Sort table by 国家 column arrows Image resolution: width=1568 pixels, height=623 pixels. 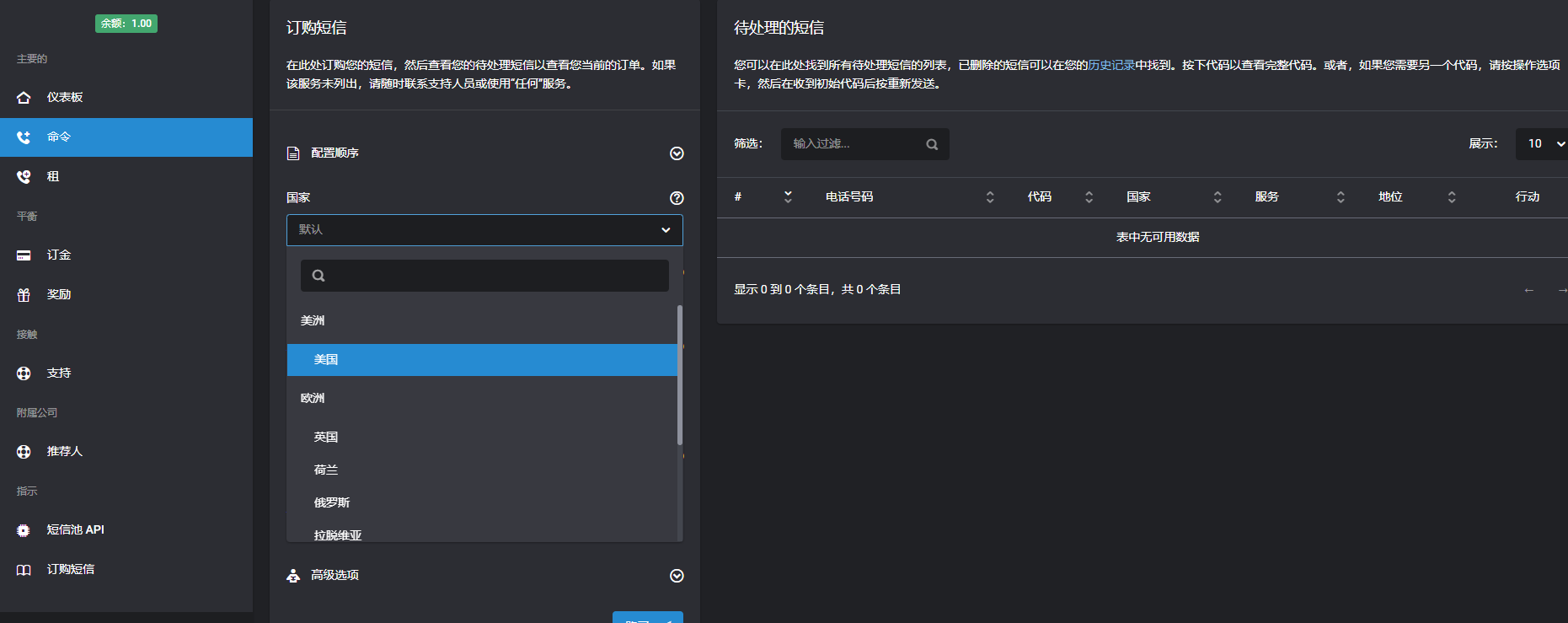(x=1217, y=197)
